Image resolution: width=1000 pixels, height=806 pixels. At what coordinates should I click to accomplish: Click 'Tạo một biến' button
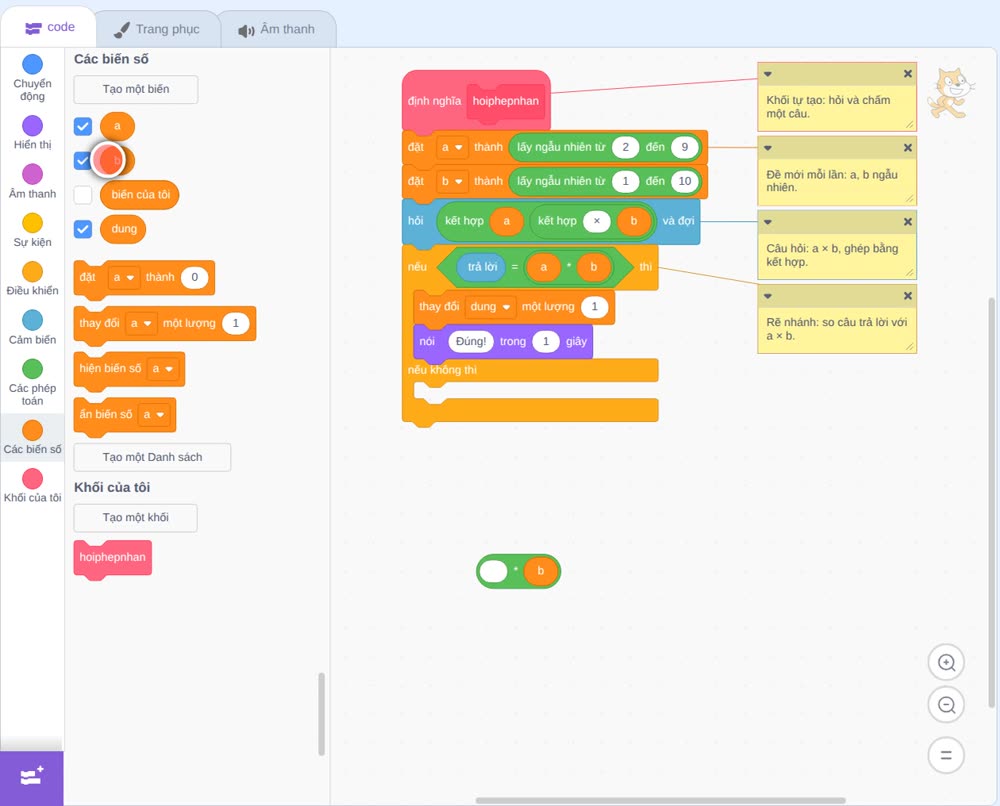pyautogui.click(x=136, y=89)
